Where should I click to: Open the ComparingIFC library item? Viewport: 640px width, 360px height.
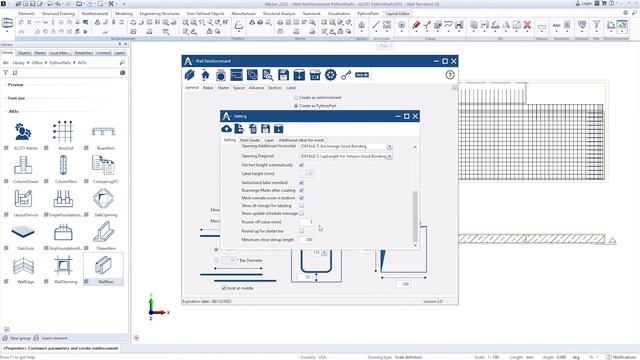pos(103,165)
